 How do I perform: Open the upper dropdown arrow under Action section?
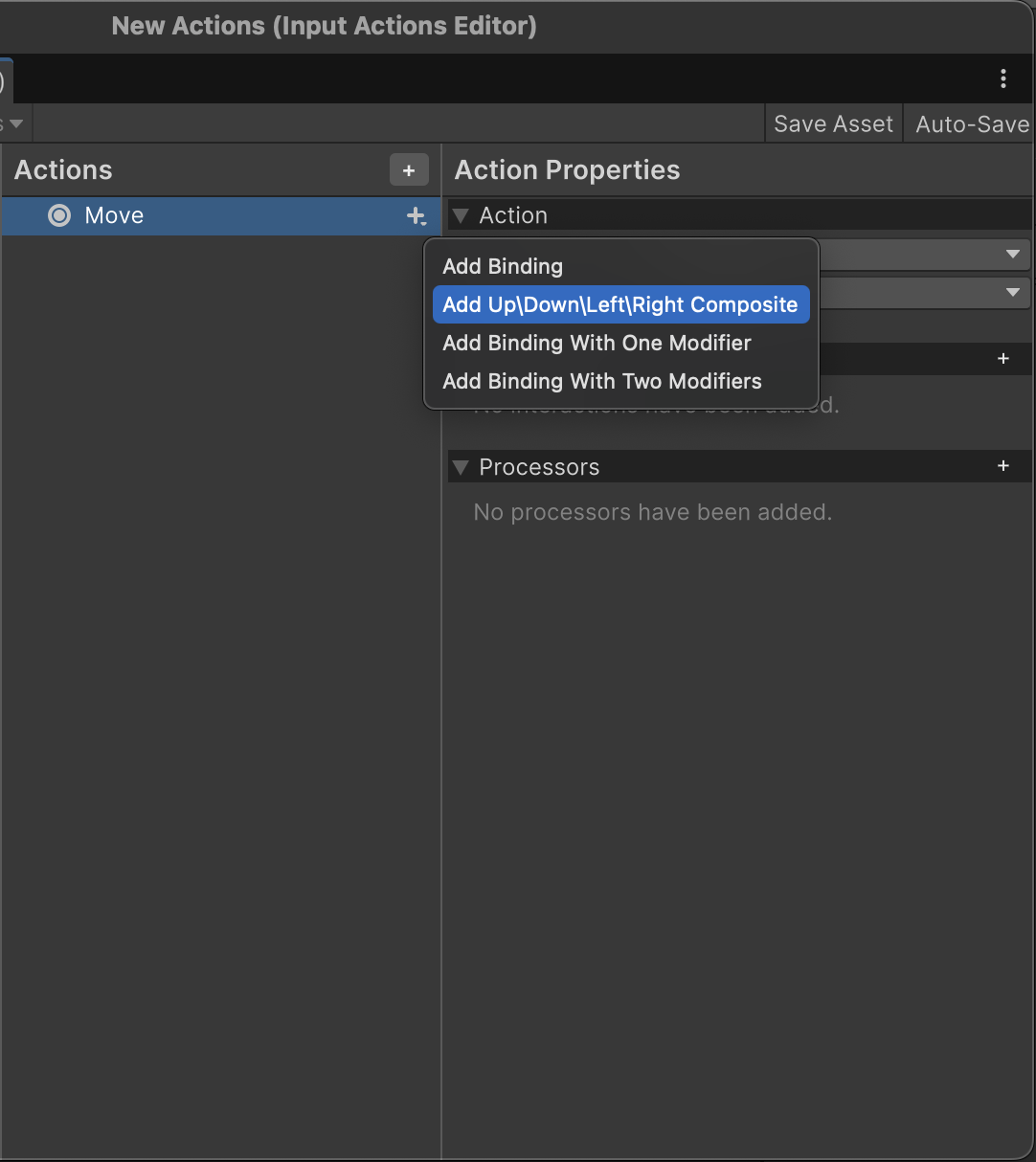point(1012,255)
